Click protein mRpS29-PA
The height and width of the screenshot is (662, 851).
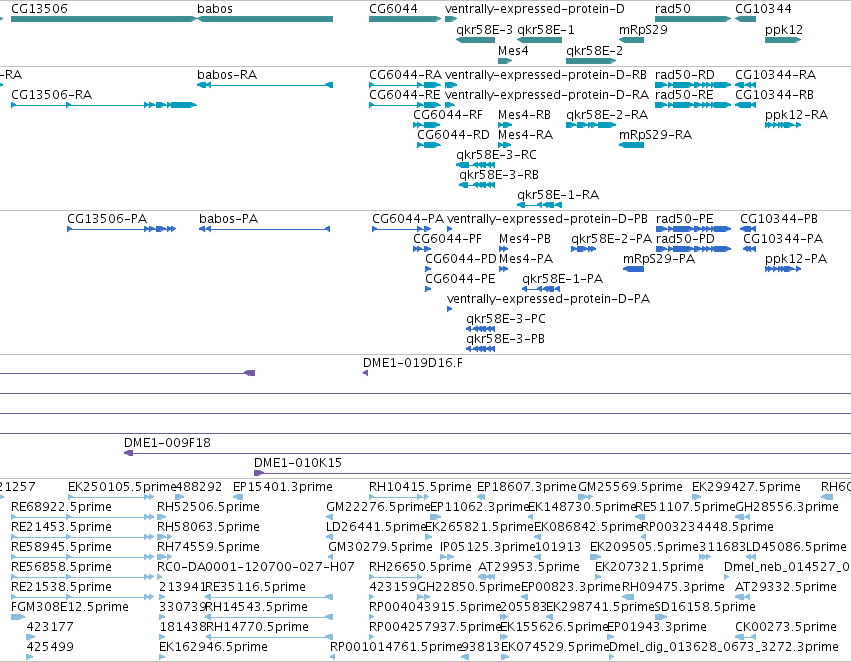point(633,269)
